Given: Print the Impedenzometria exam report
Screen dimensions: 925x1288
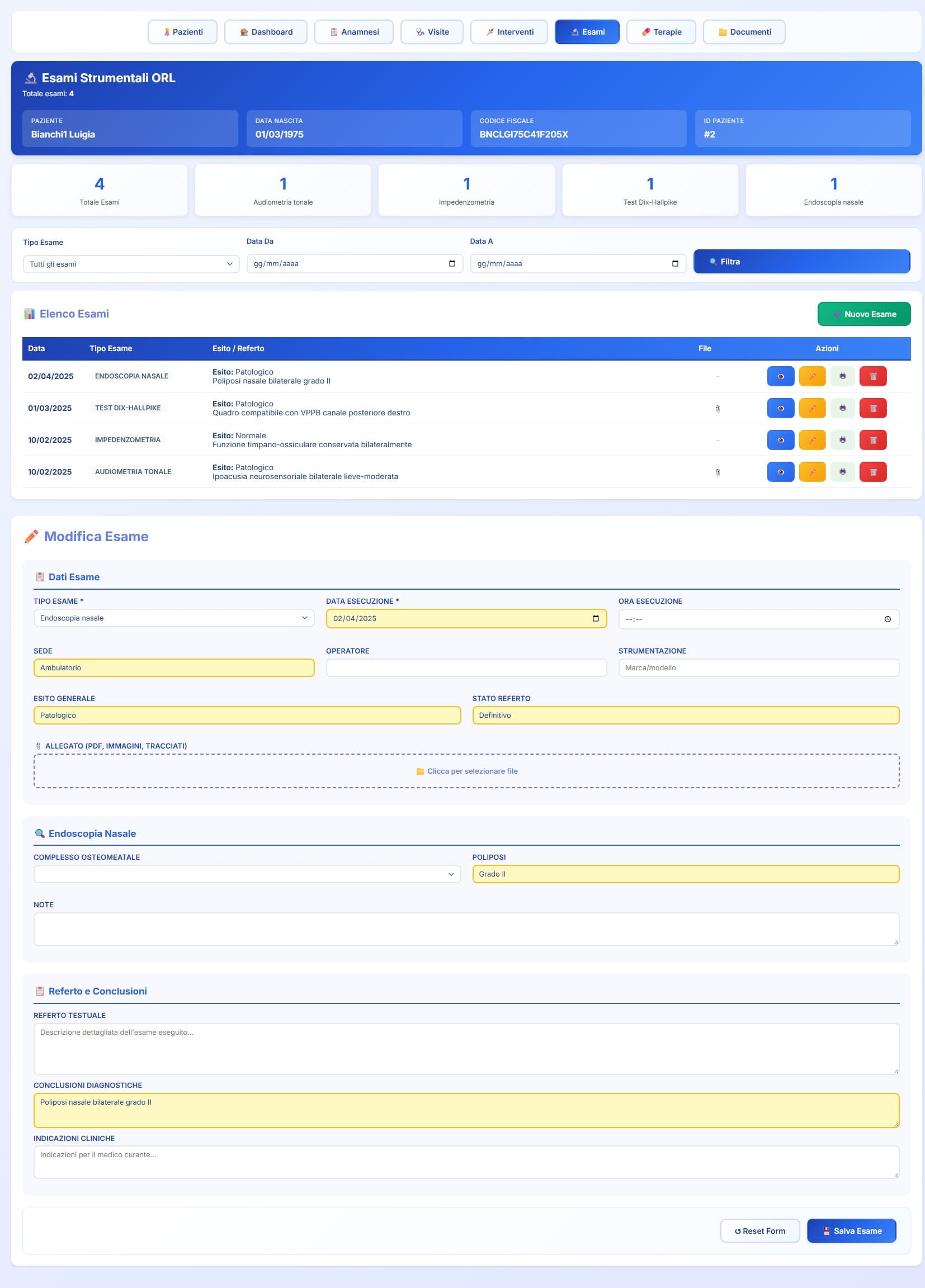Looking at the screenshot, I should click(842, 439).
